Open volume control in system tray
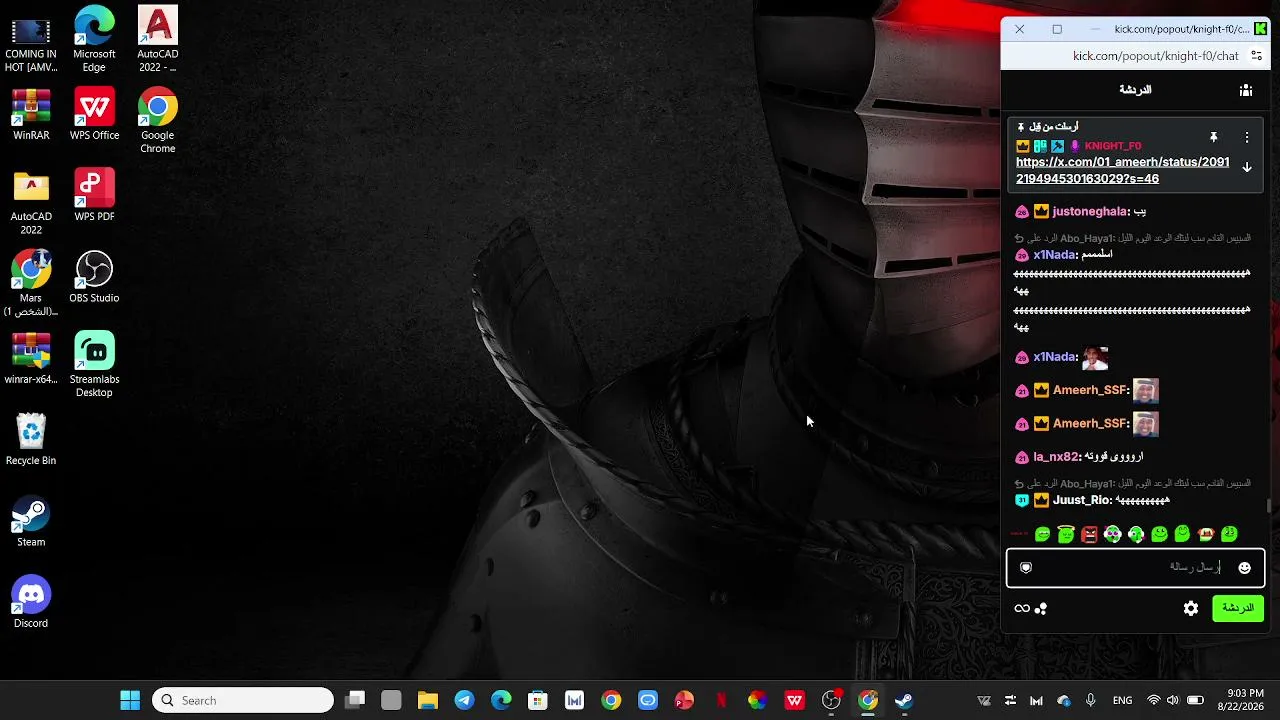Image resolution: width=1280 pixels, height=720 pixels. tap(1173, 700)
